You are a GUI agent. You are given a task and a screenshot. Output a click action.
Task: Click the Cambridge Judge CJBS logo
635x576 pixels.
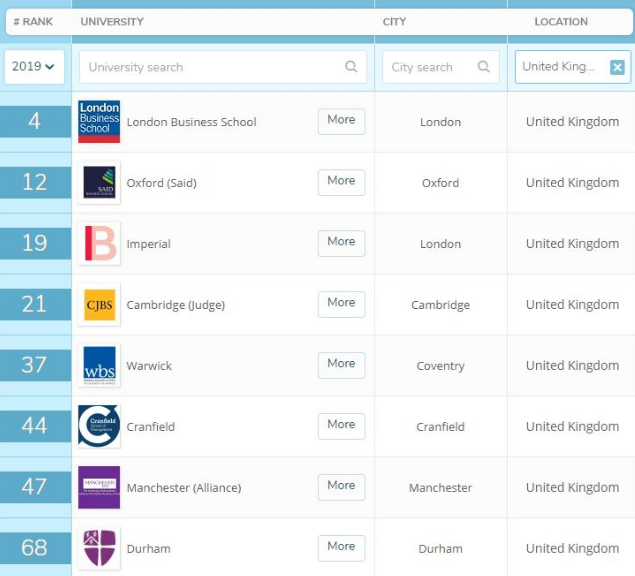tap(99, 305)
